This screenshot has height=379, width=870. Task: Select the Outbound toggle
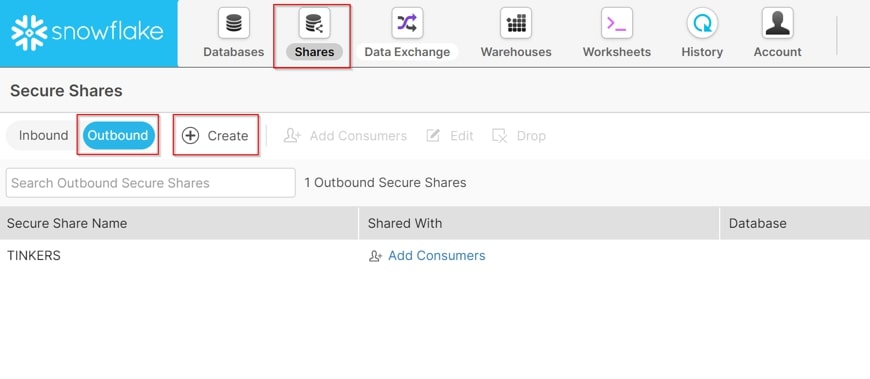click(118, 135)
